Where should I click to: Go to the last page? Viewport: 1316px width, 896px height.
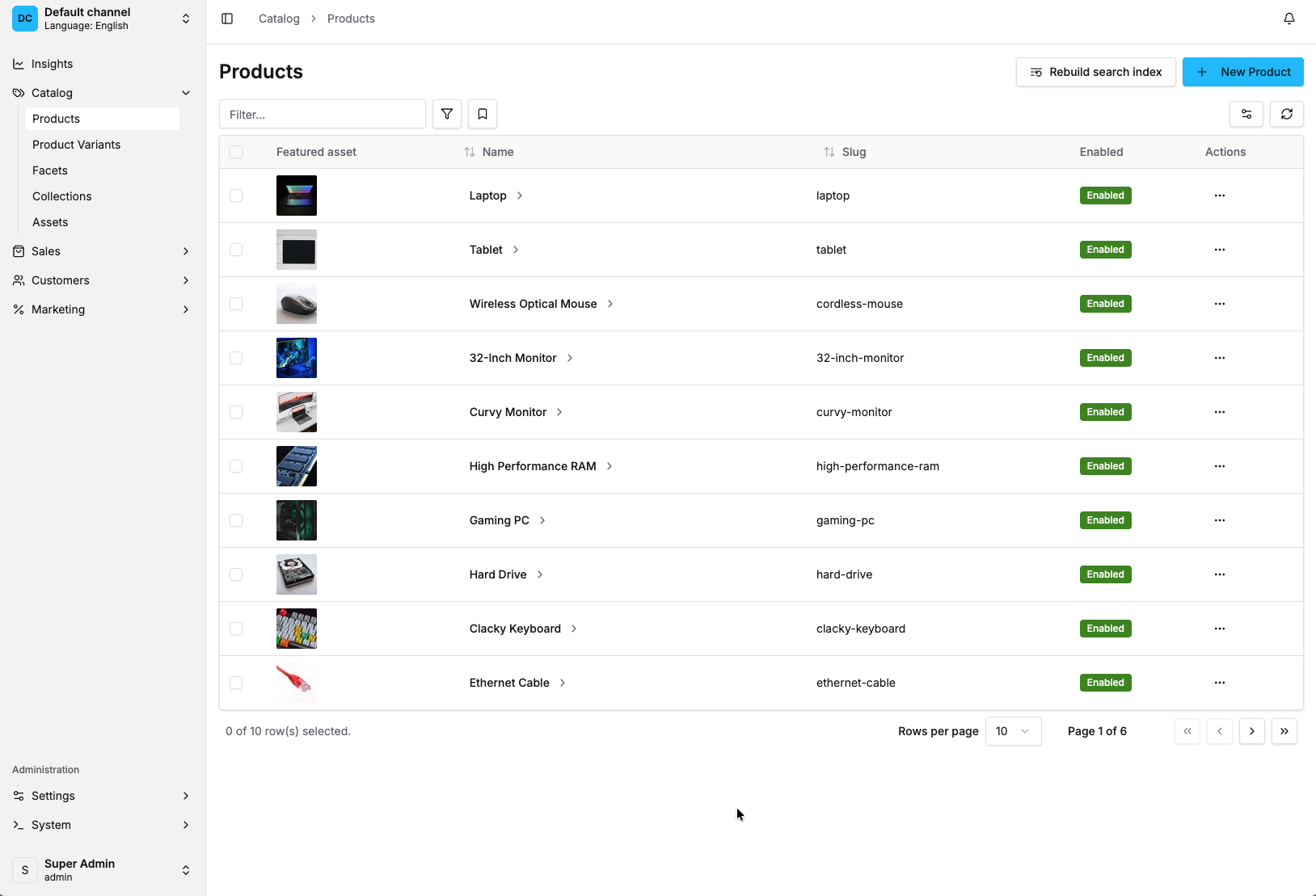click(1284, 731)
